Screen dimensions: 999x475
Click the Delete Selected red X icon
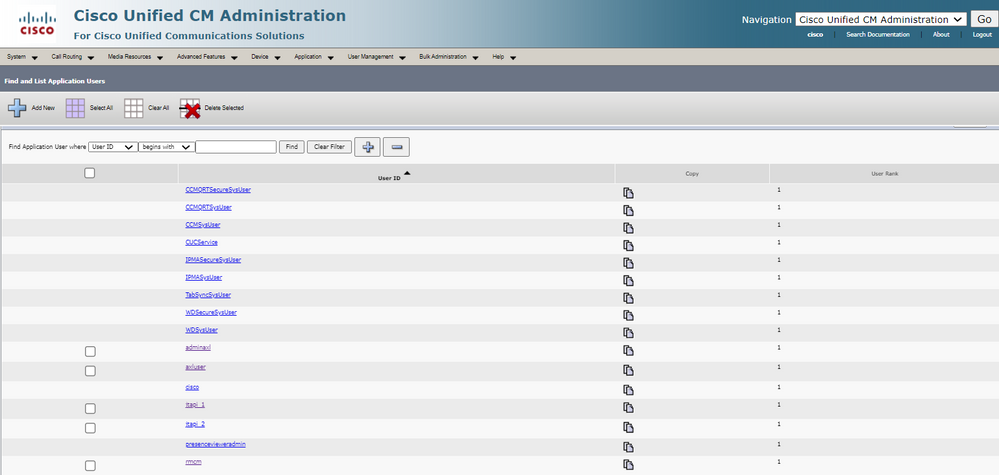(x=190, y=109)
